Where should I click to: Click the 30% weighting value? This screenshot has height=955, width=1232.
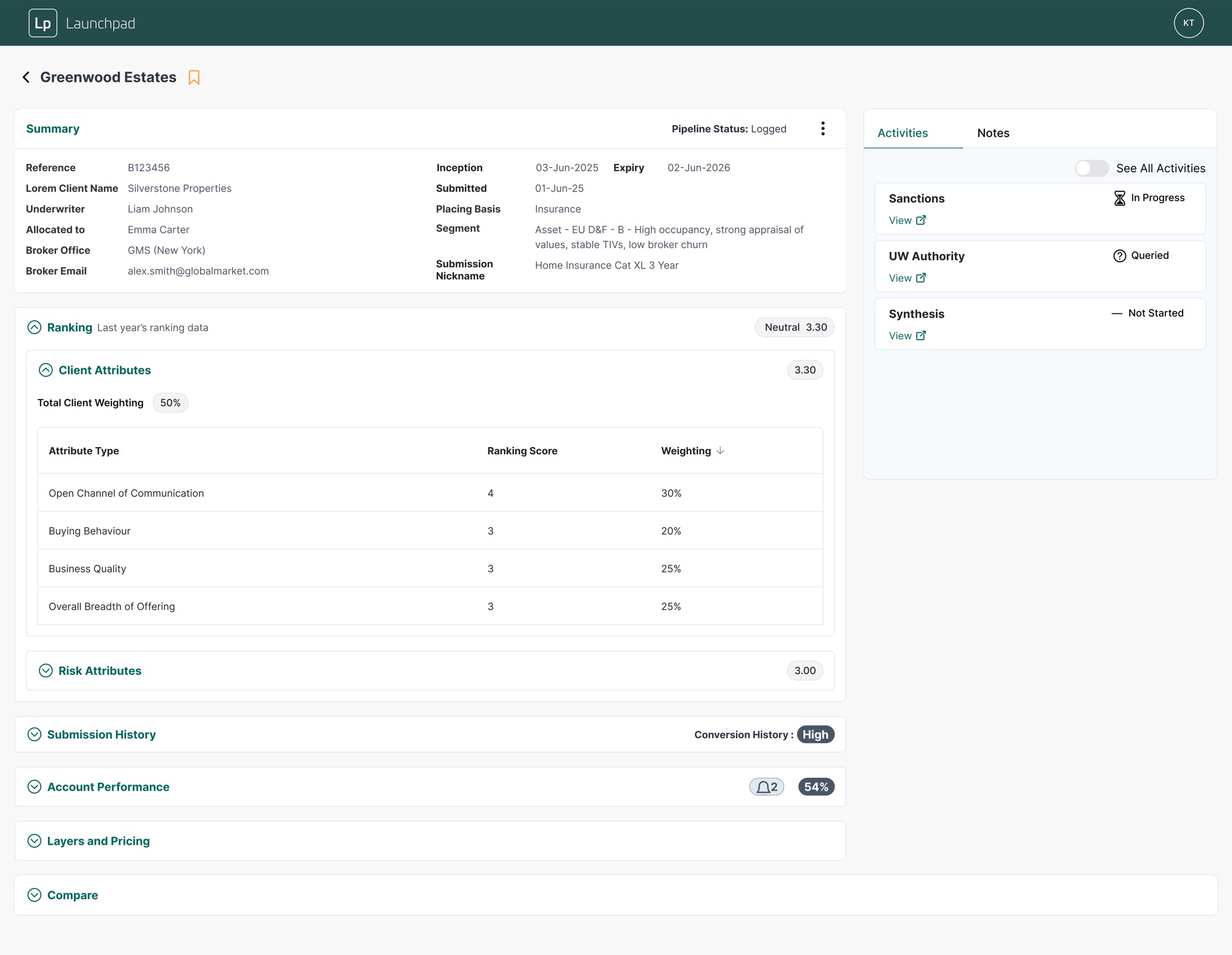[671, 493]
